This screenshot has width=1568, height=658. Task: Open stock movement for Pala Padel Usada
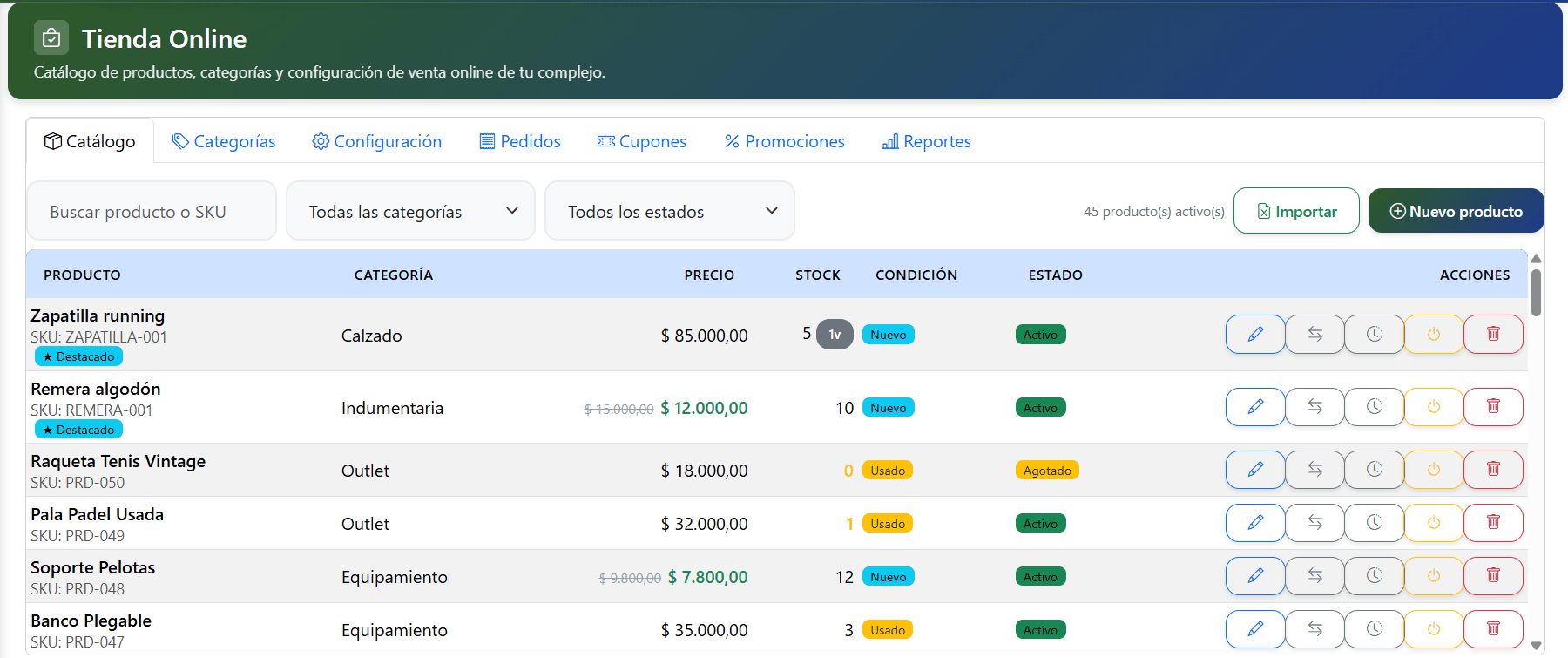click(x=1315, y=523)
